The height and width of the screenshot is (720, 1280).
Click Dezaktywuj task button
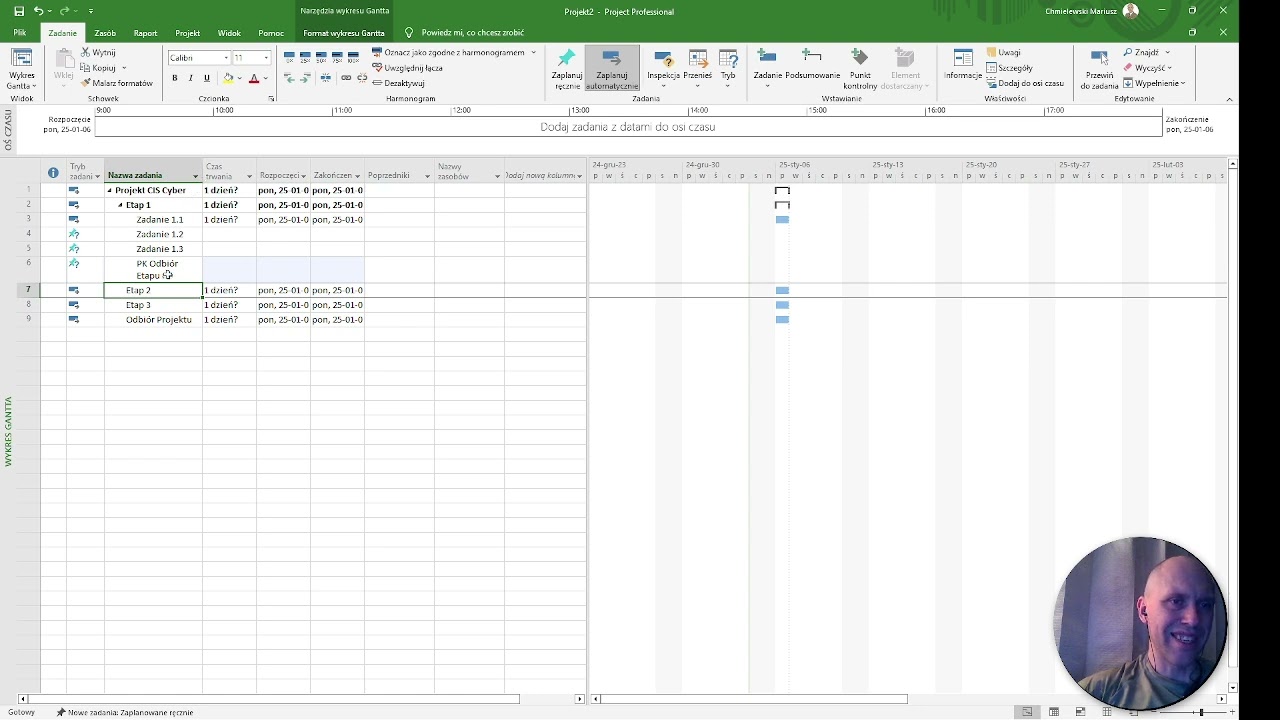[x=398, y=83]
